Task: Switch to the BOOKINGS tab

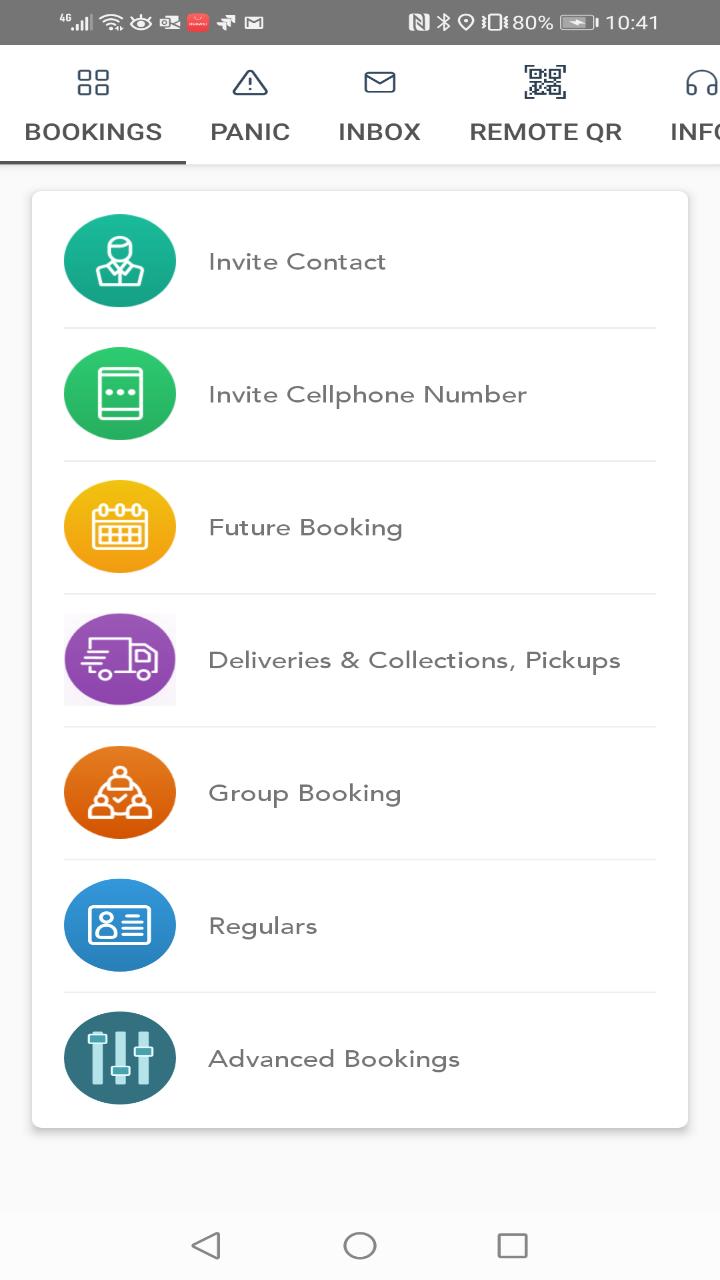Action: click(93, 132)
